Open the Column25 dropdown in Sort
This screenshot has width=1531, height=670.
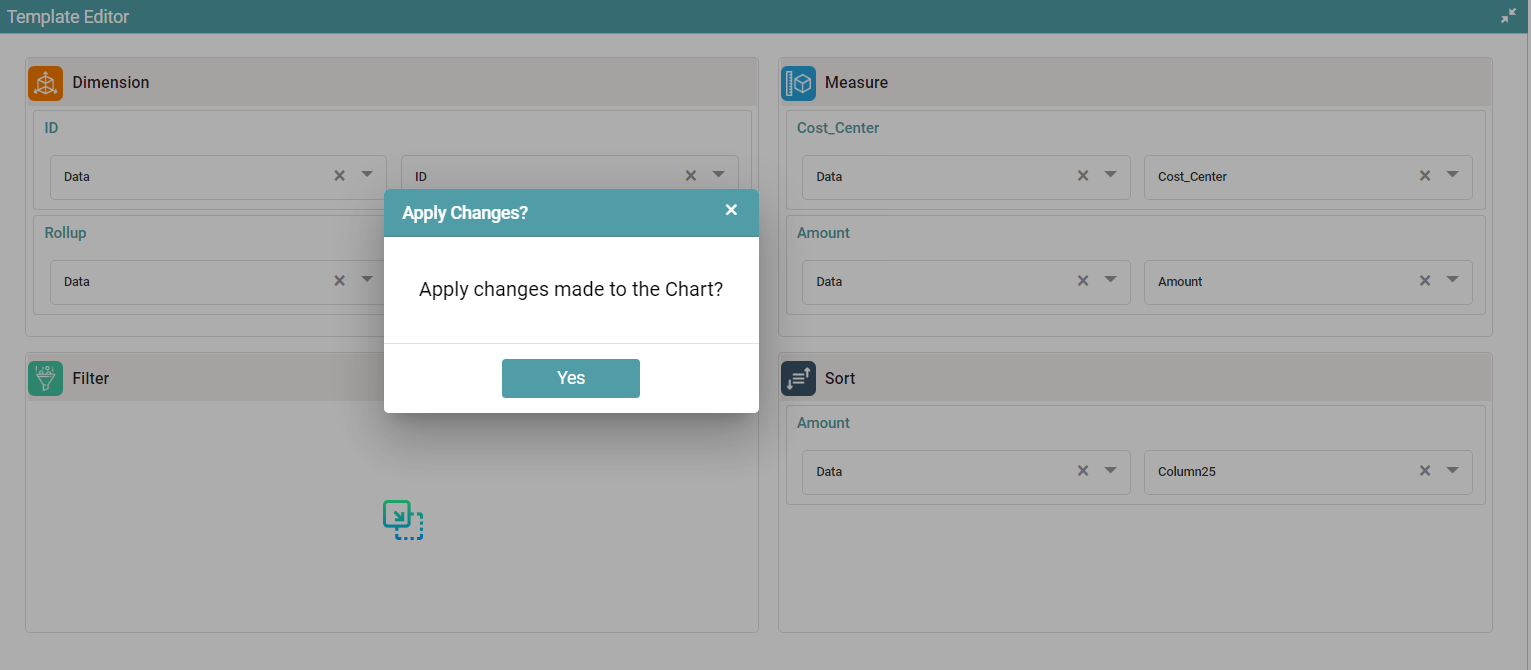pos(1452,470)
